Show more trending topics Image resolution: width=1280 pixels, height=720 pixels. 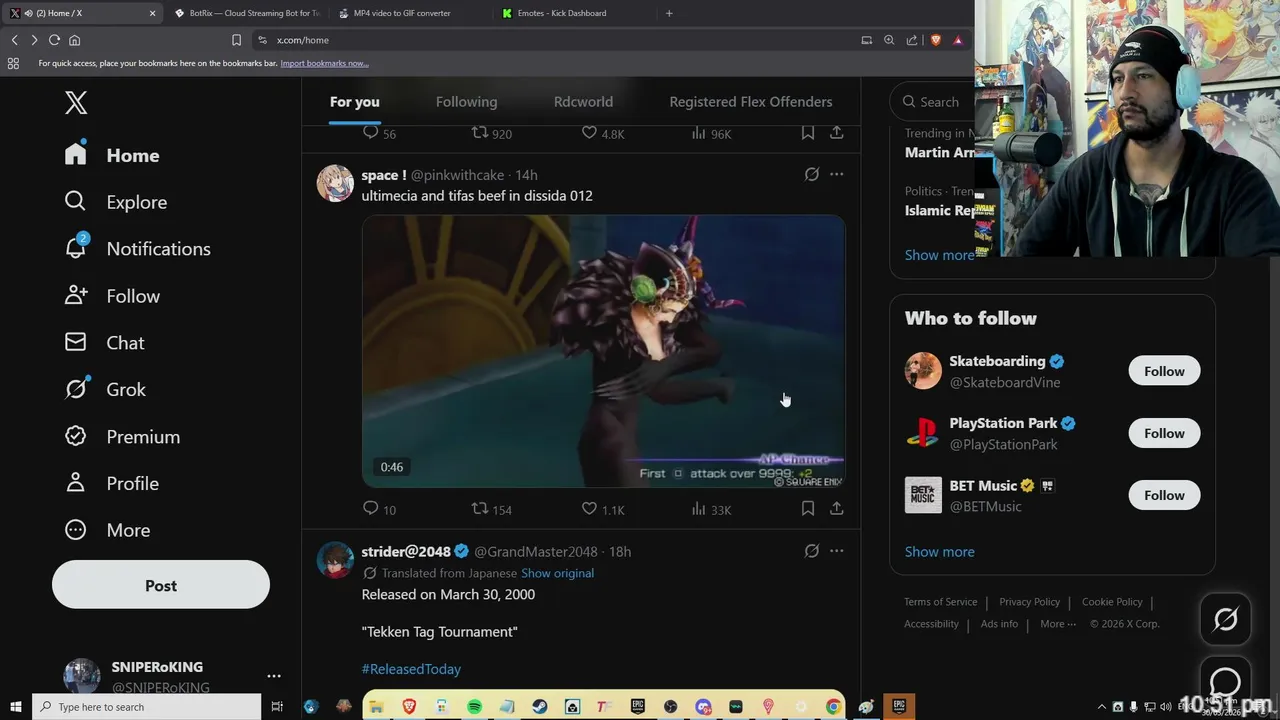click(x=939, y=255)
